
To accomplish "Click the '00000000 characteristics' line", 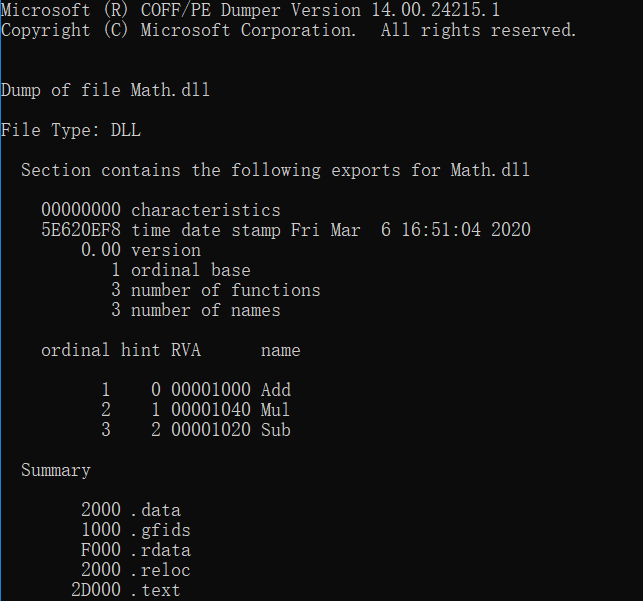I will coord(161,210).
